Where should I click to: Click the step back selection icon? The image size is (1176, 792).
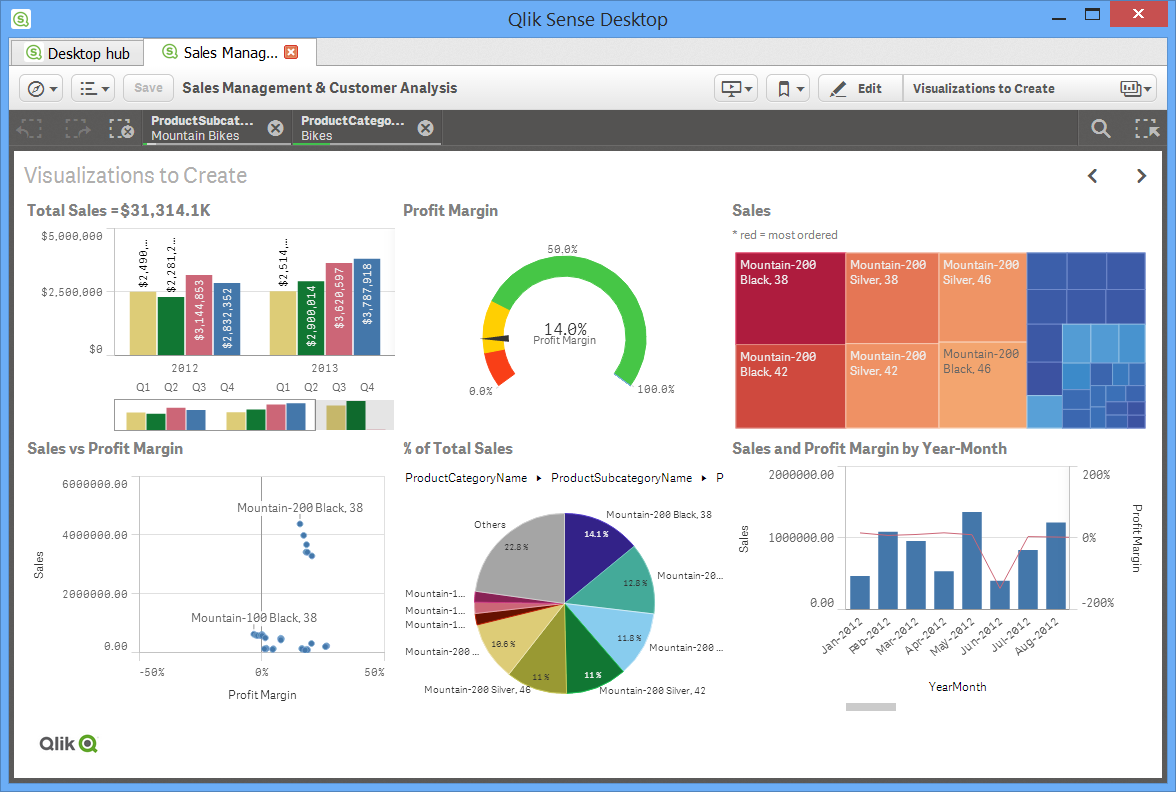click(29, 128)
